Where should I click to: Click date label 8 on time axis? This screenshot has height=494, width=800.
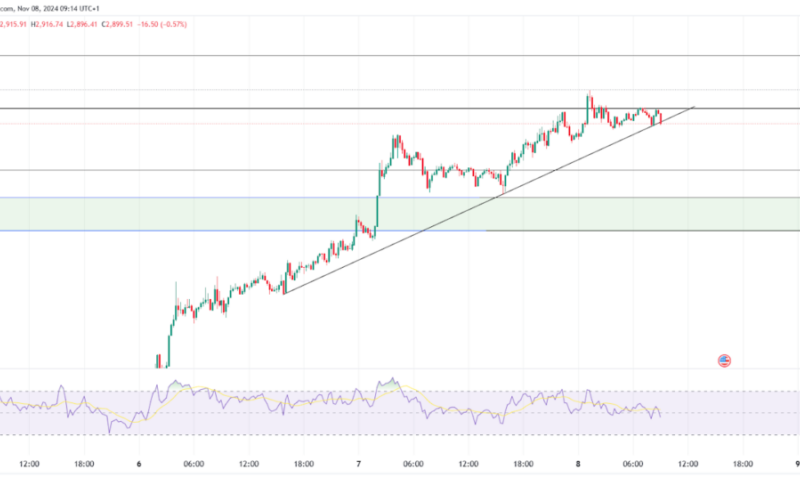tap(578, 464)
